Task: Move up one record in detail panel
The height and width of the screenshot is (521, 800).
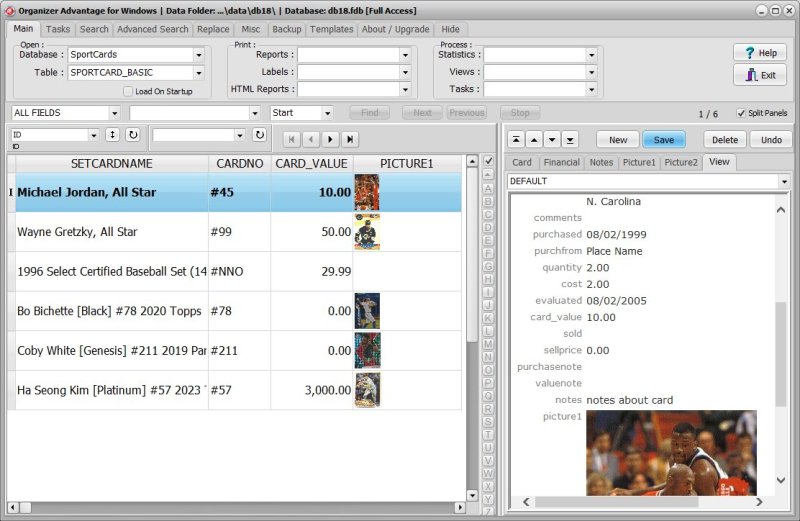Action: pos(534,139)
